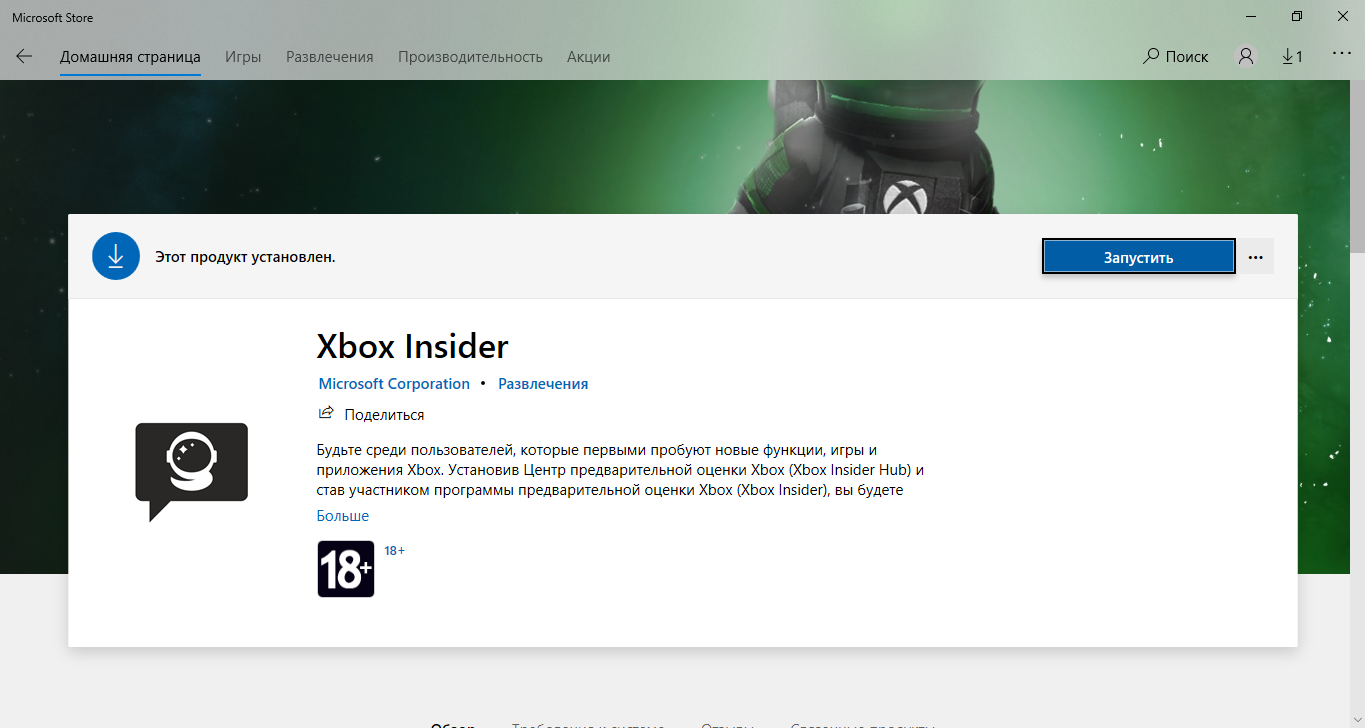
Task: Restore down the Microsoft Store window
Action: (1297, 17)
